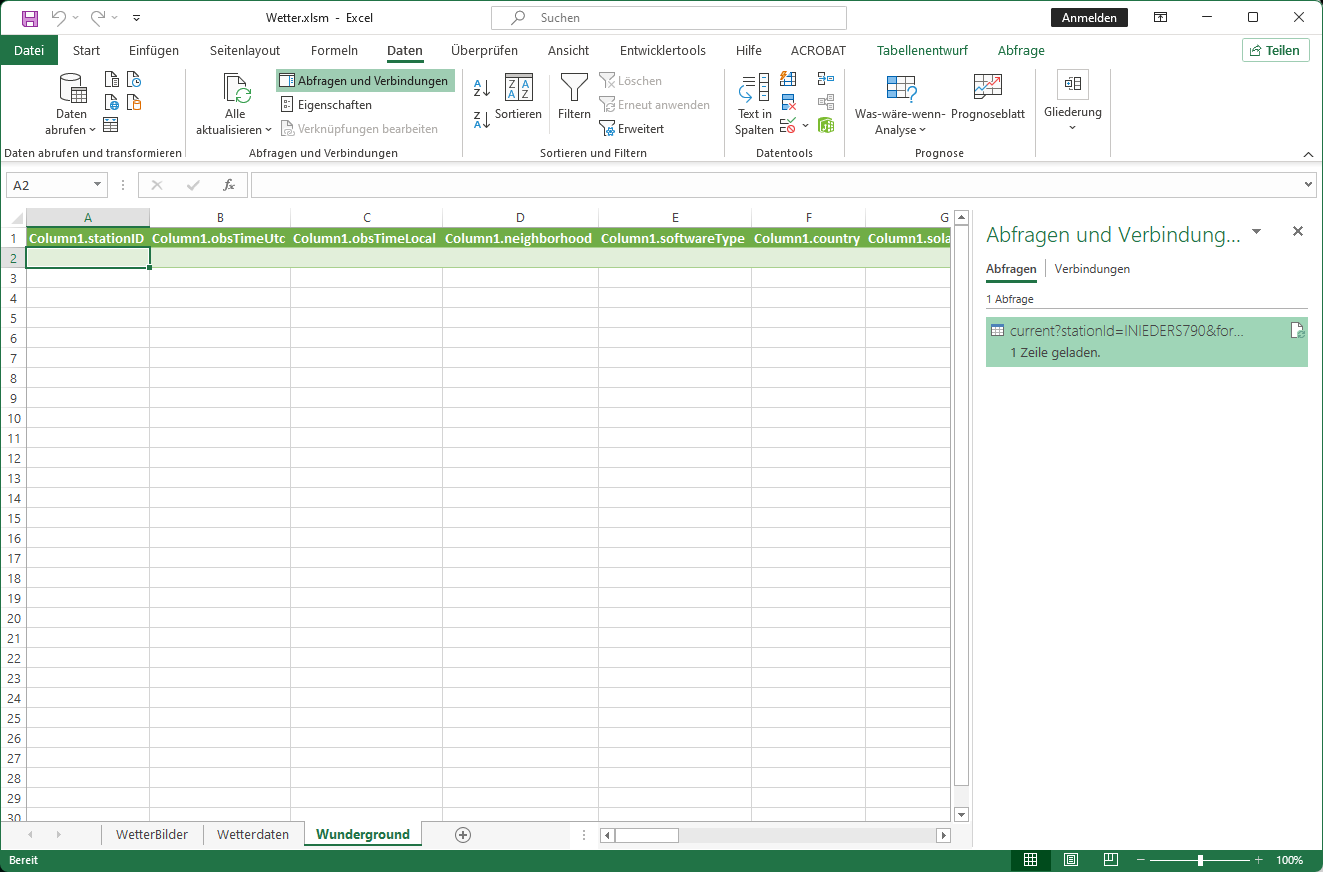Sort ascending A to Z
Image resolution: width=1323 pixels, height=872 pixels.
pyautogui.click(x=482, y=89)
